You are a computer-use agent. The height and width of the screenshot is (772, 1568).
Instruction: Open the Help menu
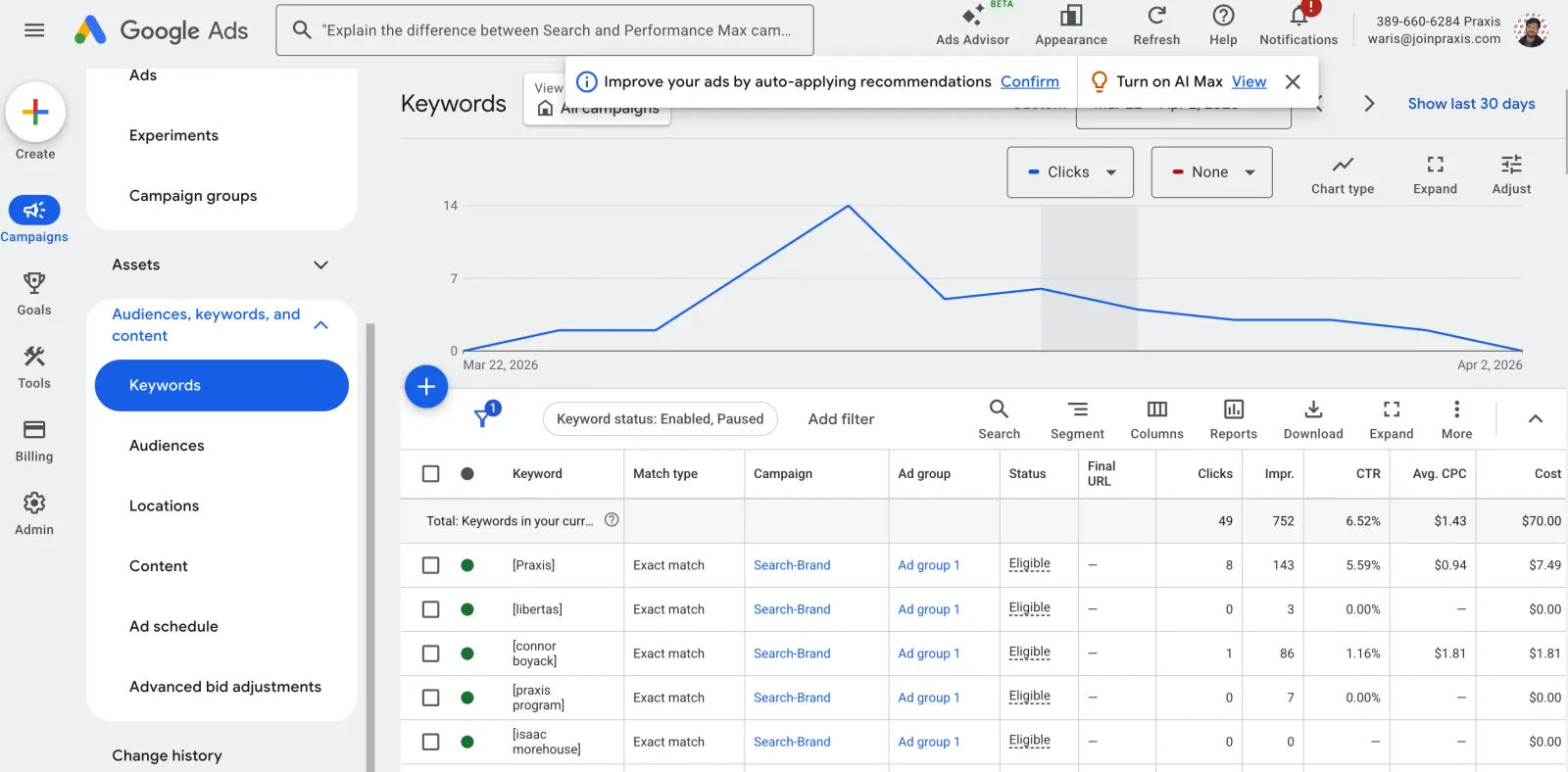click(x=1223, y=26)
